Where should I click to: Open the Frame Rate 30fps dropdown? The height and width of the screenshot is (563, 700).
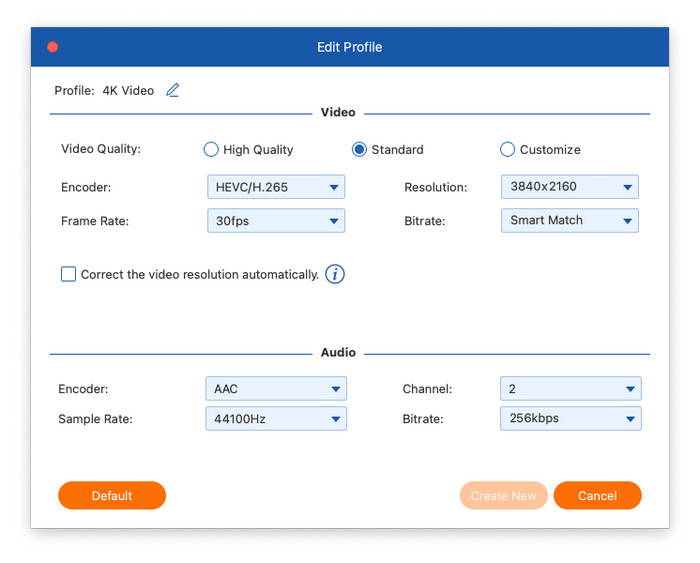pyautogui.click(x=275, y=221)
